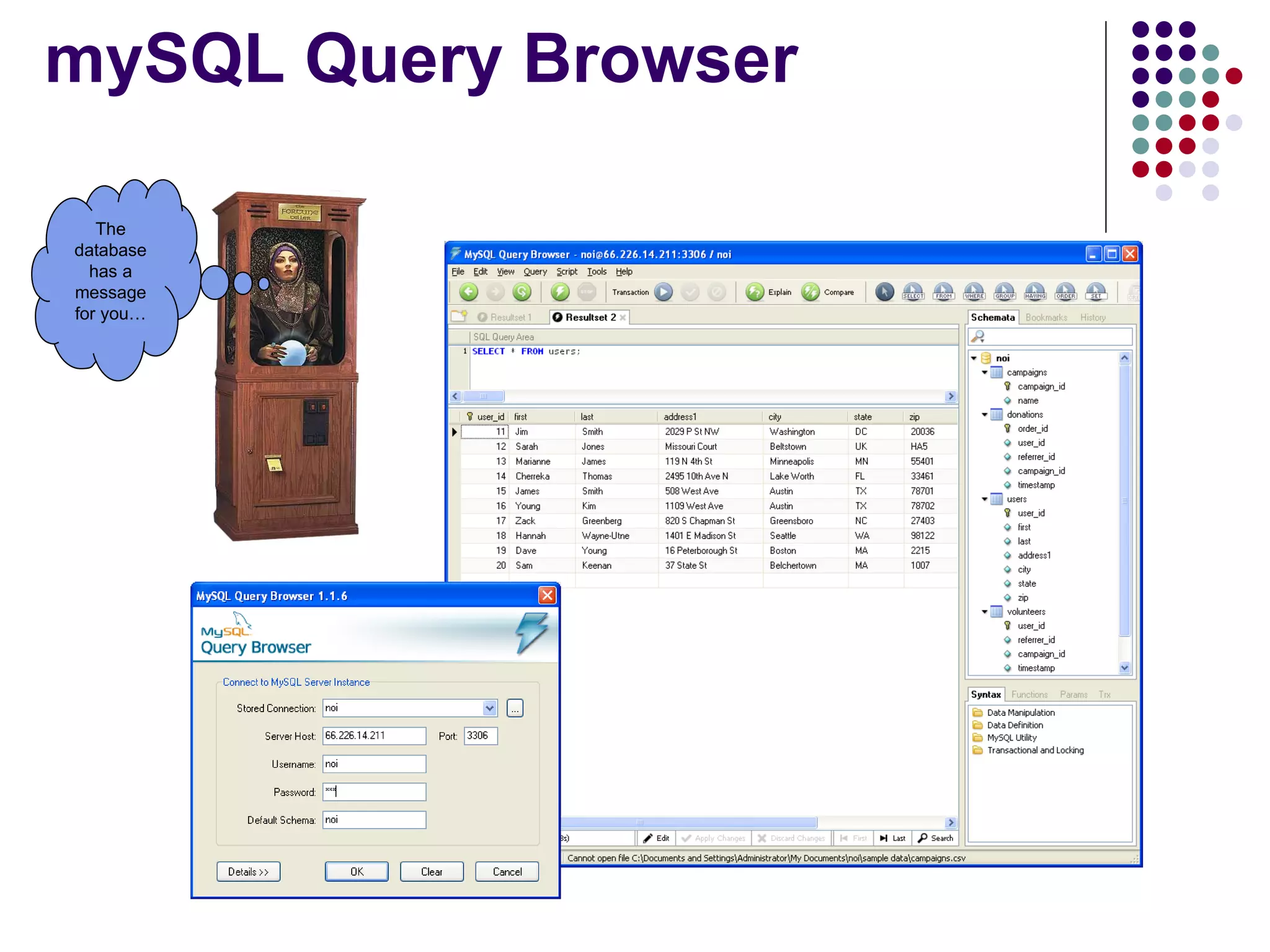Click the new resultset tab icon
The height and width of the screenshot is (952, 1270).
[459, 316]
